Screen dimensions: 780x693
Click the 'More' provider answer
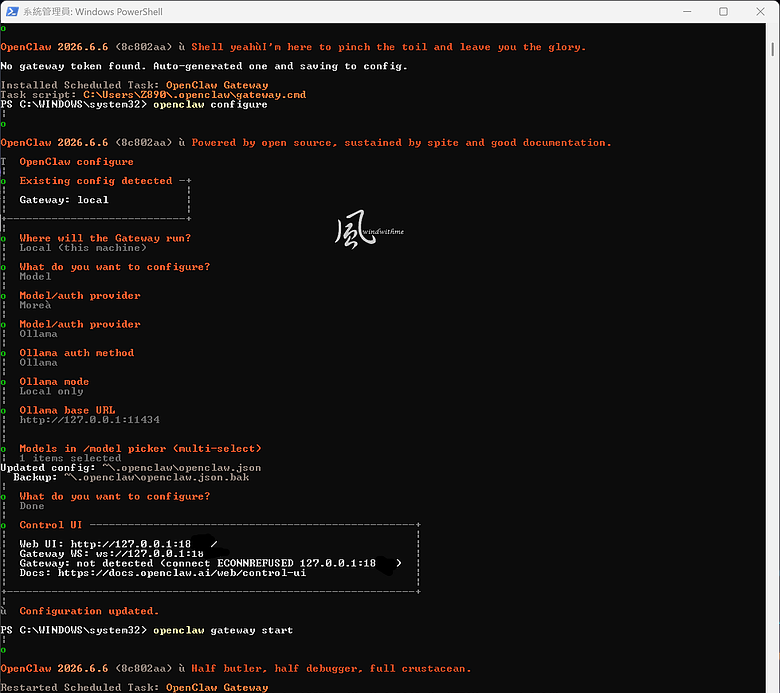point(35,305)
